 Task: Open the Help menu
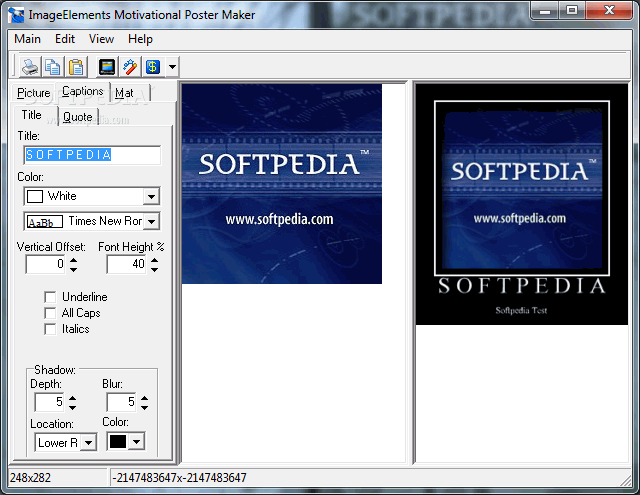140,39
